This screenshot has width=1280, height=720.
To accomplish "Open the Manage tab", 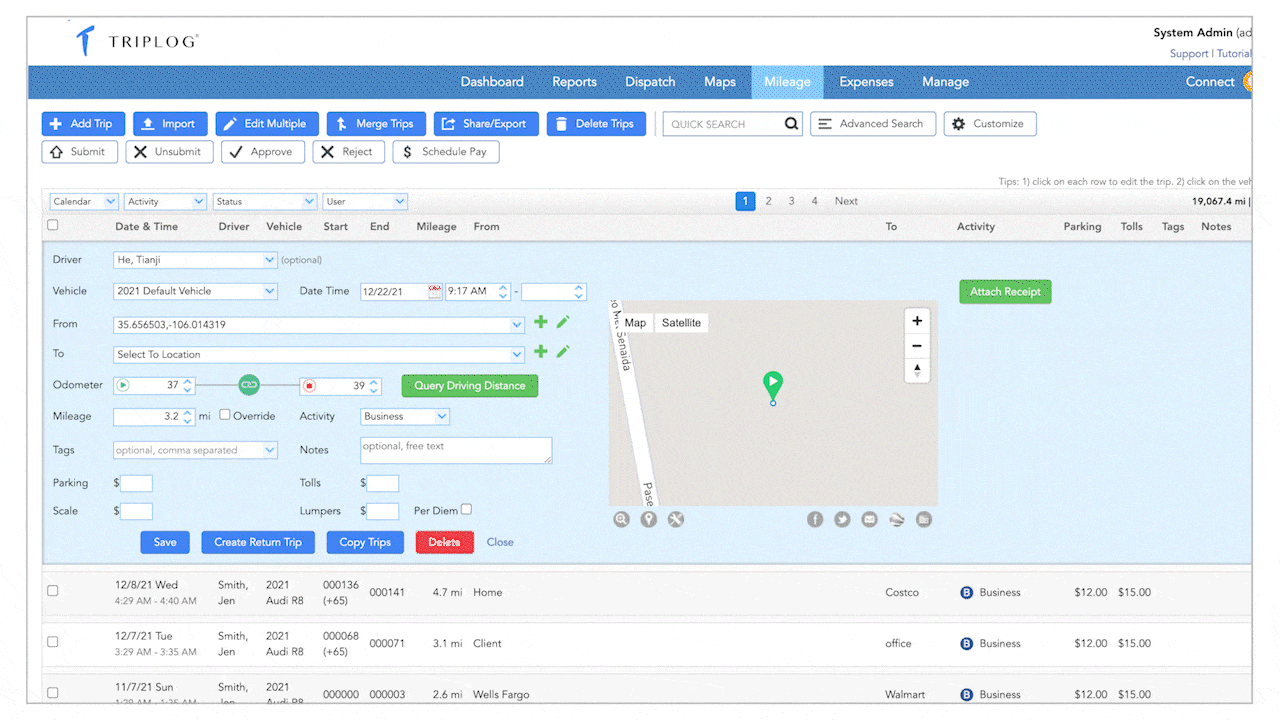I will [945, 82].
